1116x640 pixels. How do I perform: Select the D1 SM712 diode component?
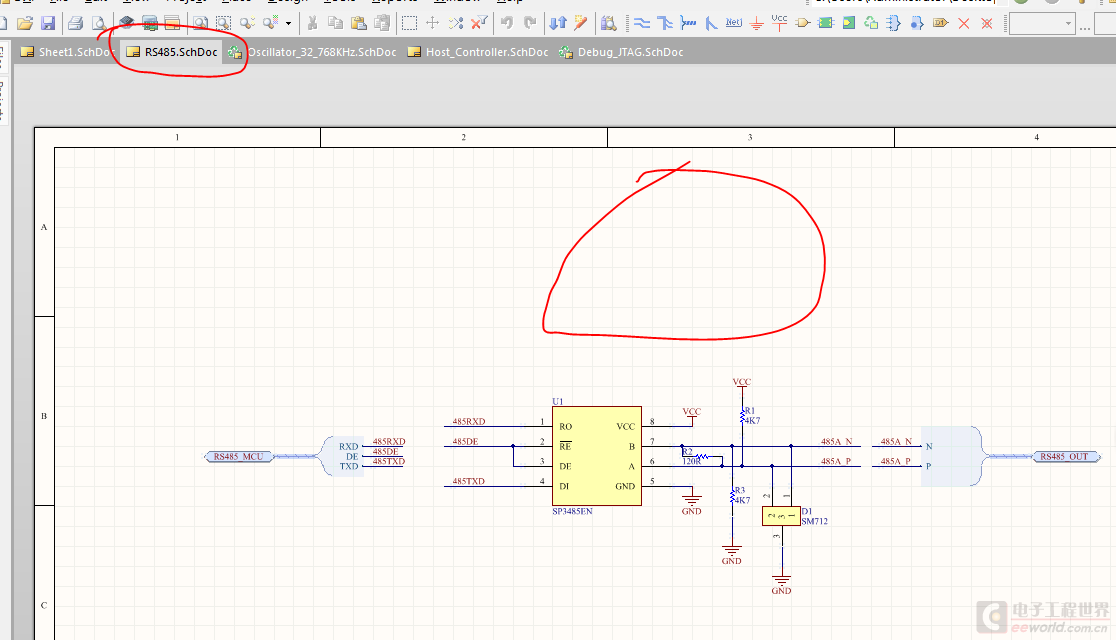pos(781,516)
